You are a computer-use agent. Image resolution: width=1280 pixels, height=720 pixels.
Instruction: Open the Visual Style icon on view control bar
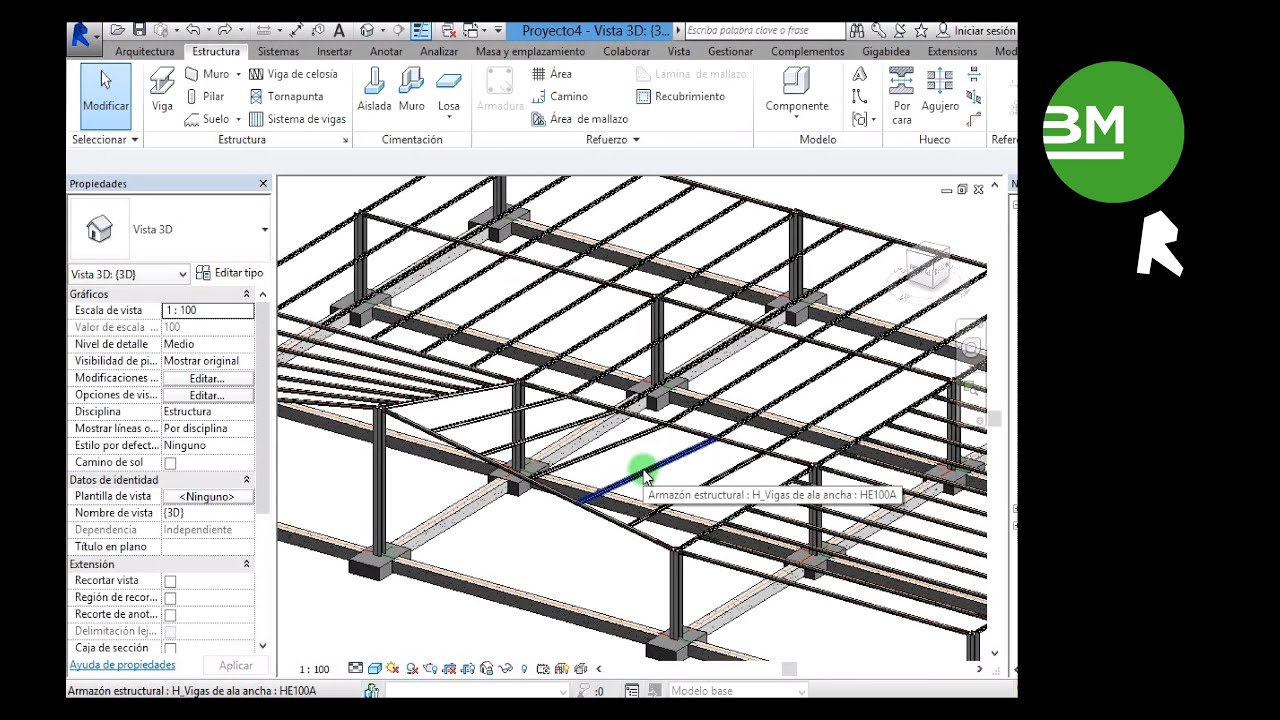pos(374,669)
